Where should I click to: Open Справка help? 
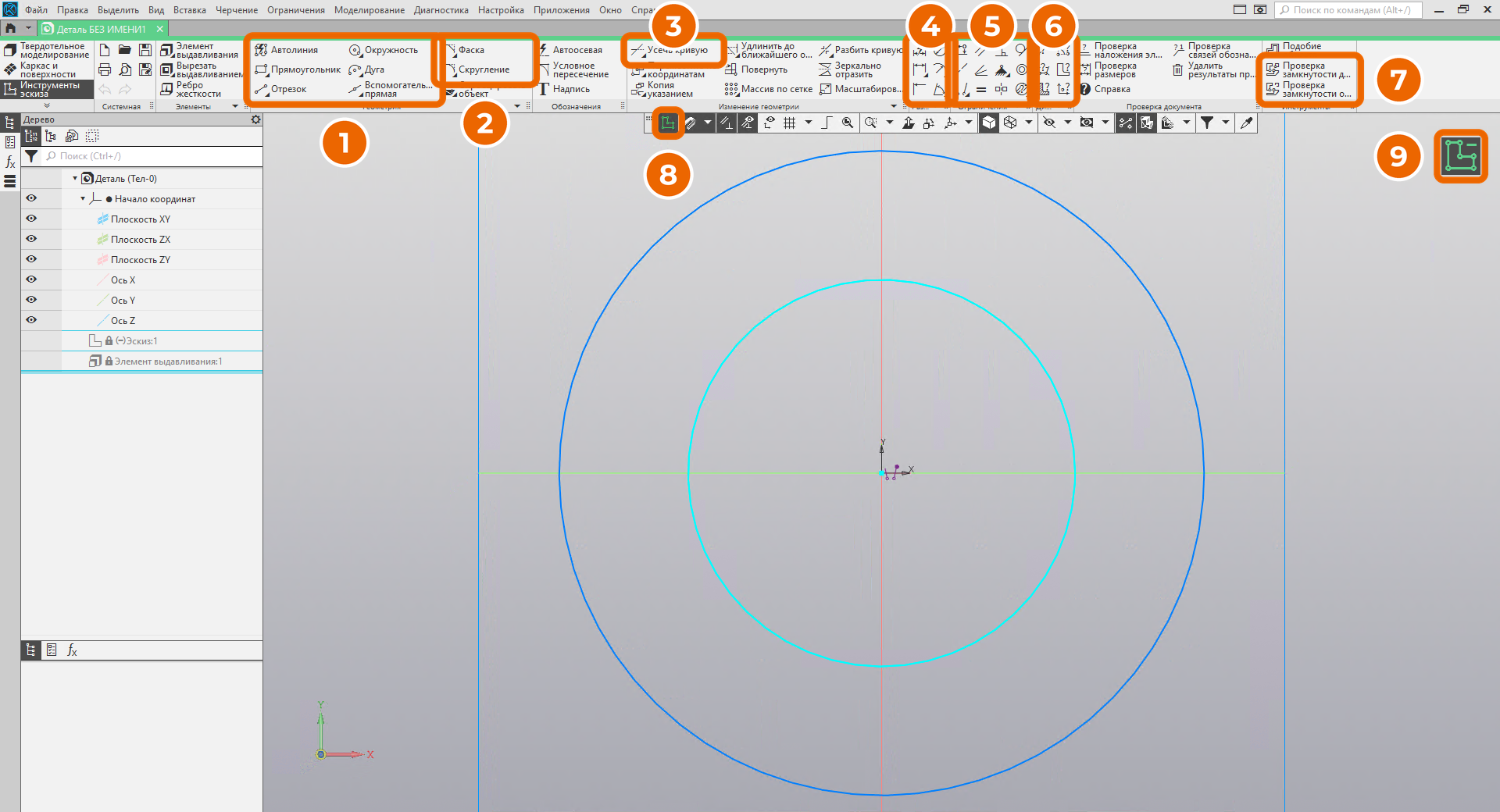[x=1105, y=89]
